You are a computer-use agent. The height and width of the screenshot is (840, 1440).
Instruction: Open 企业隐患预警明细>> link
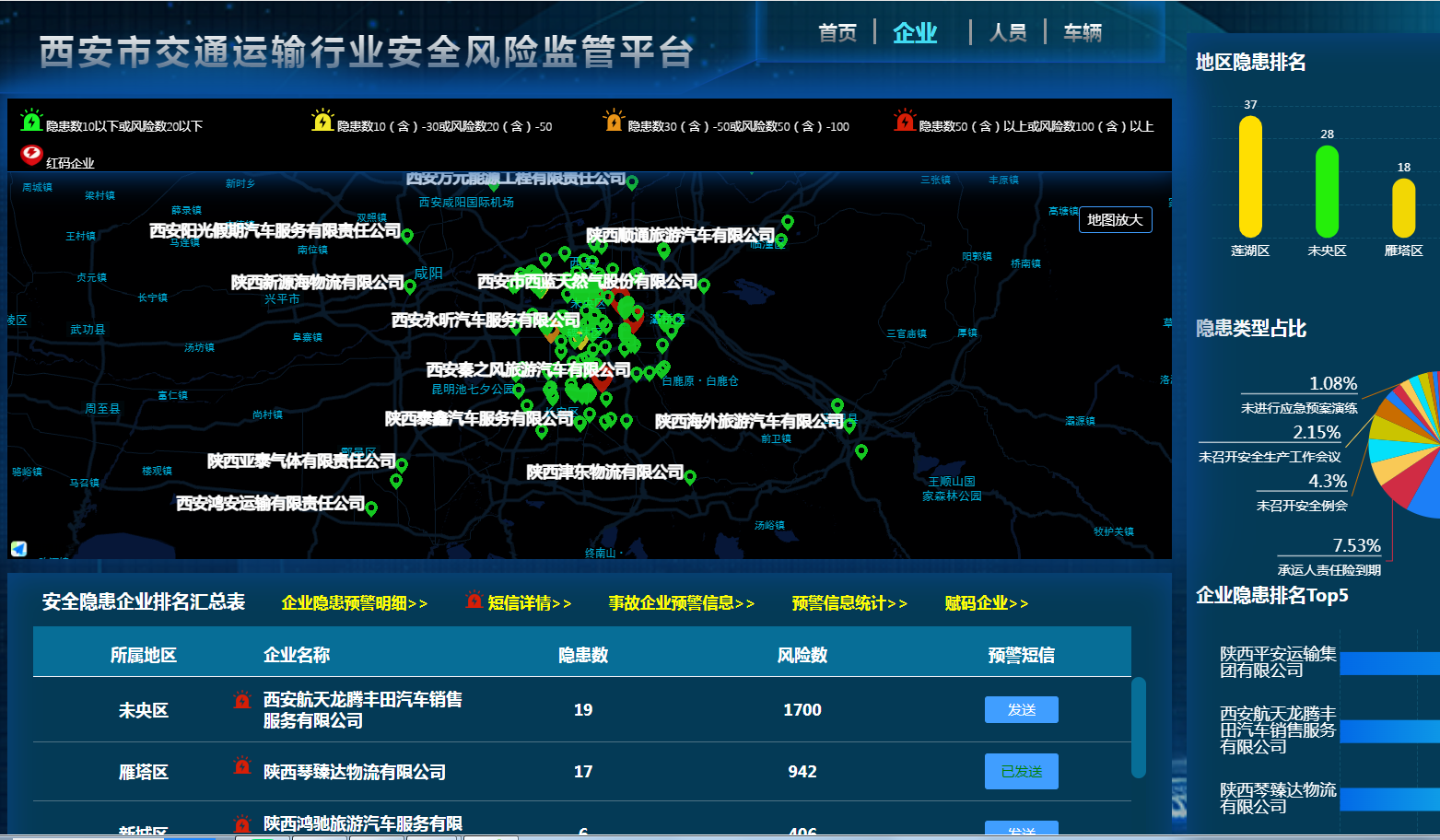[355, 603]
